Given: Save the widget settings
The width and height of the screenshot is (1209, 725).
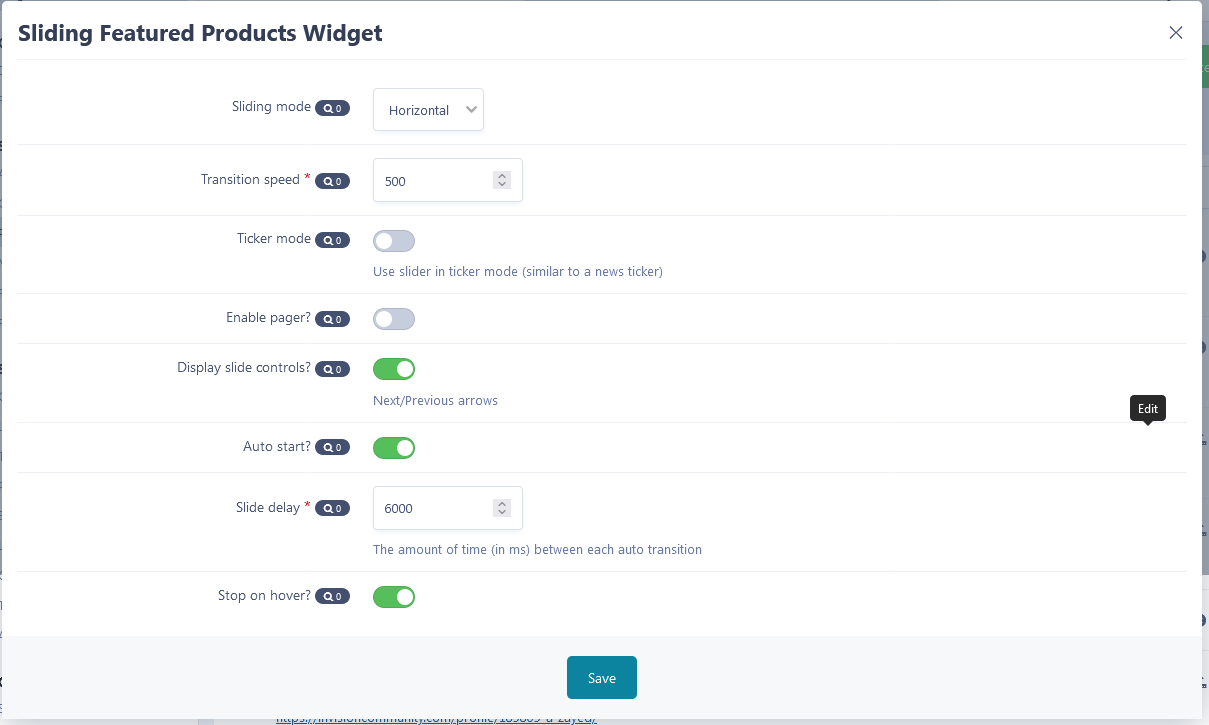Looking at the screenshot, I should (x=602, y=678).
